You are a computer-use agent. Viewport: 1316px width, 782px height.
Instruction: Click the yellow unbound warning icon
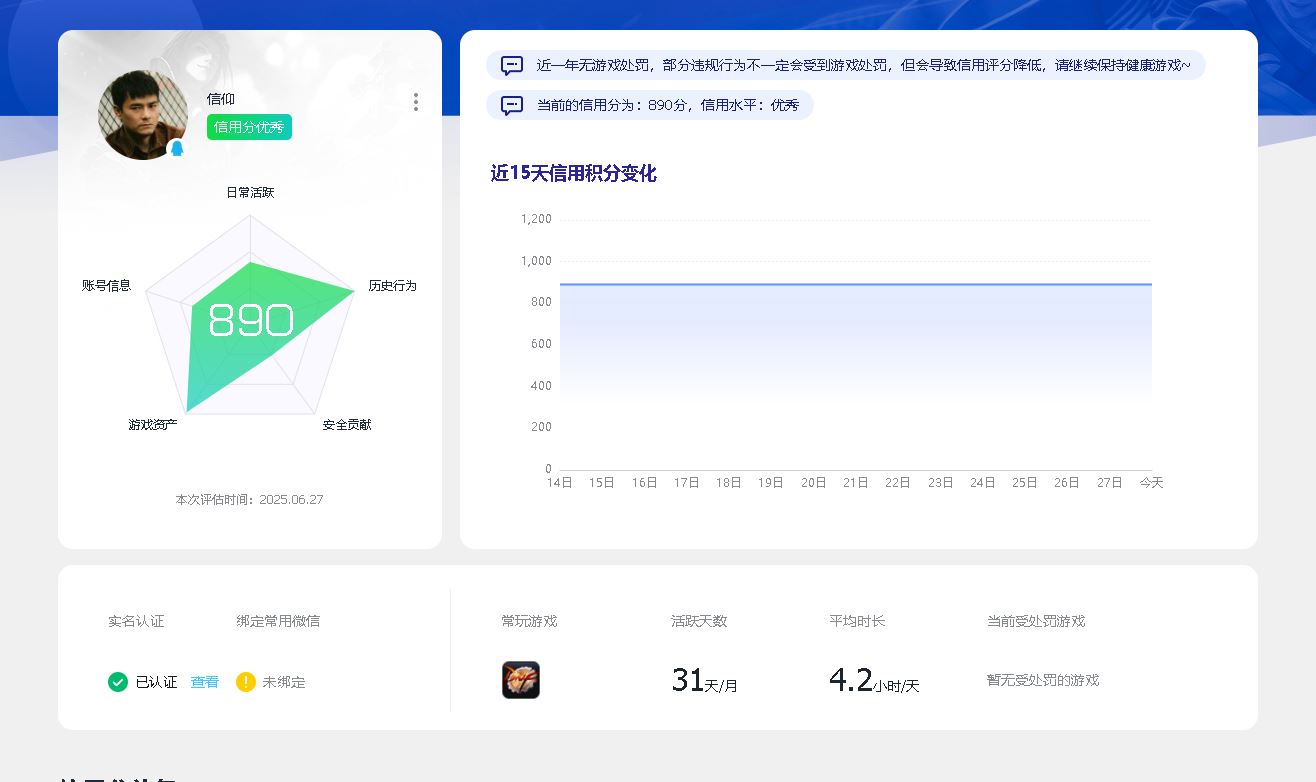(x=246, y=682)
